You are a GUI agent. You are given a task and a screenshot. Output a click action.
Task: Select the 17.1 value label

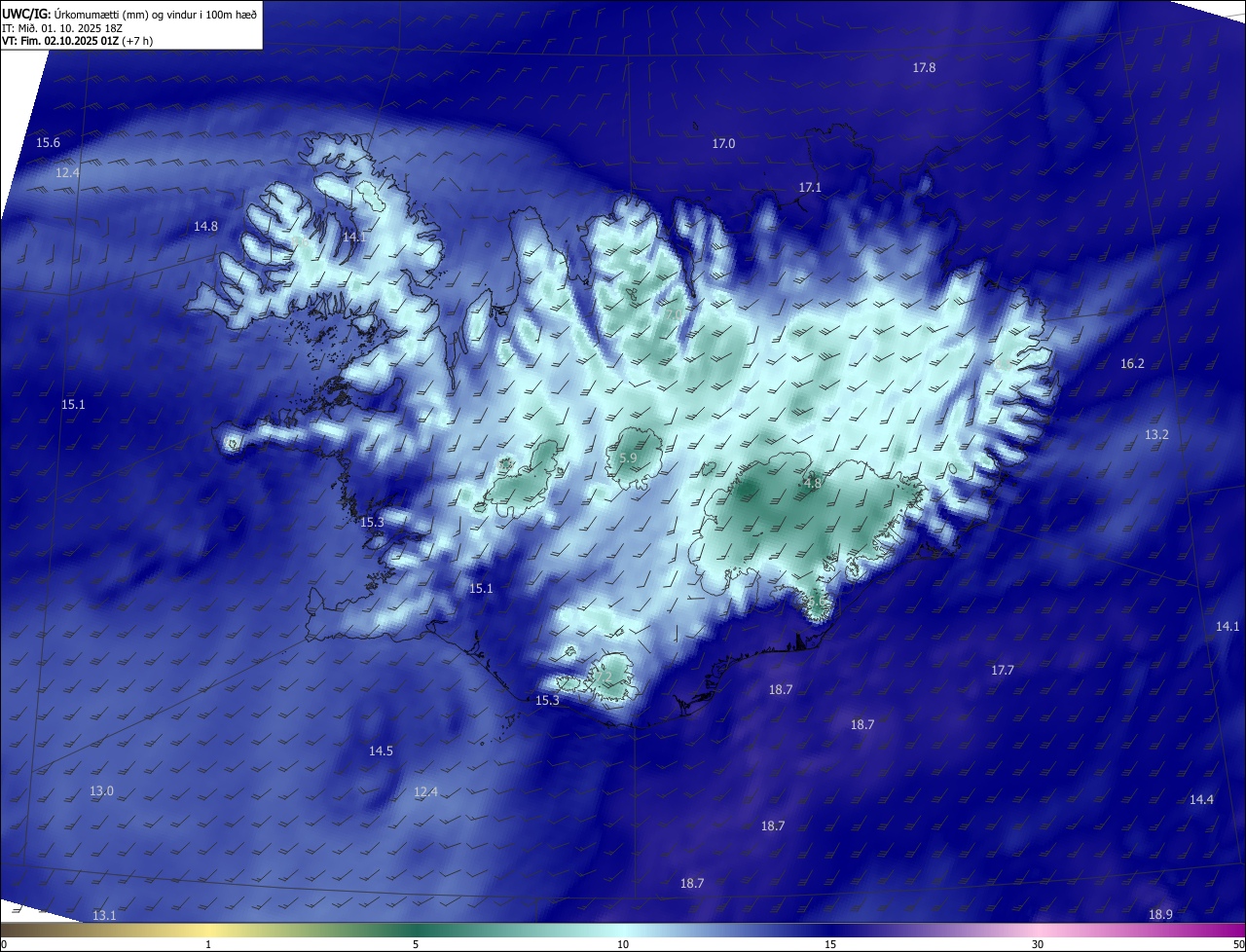[811, 187]
